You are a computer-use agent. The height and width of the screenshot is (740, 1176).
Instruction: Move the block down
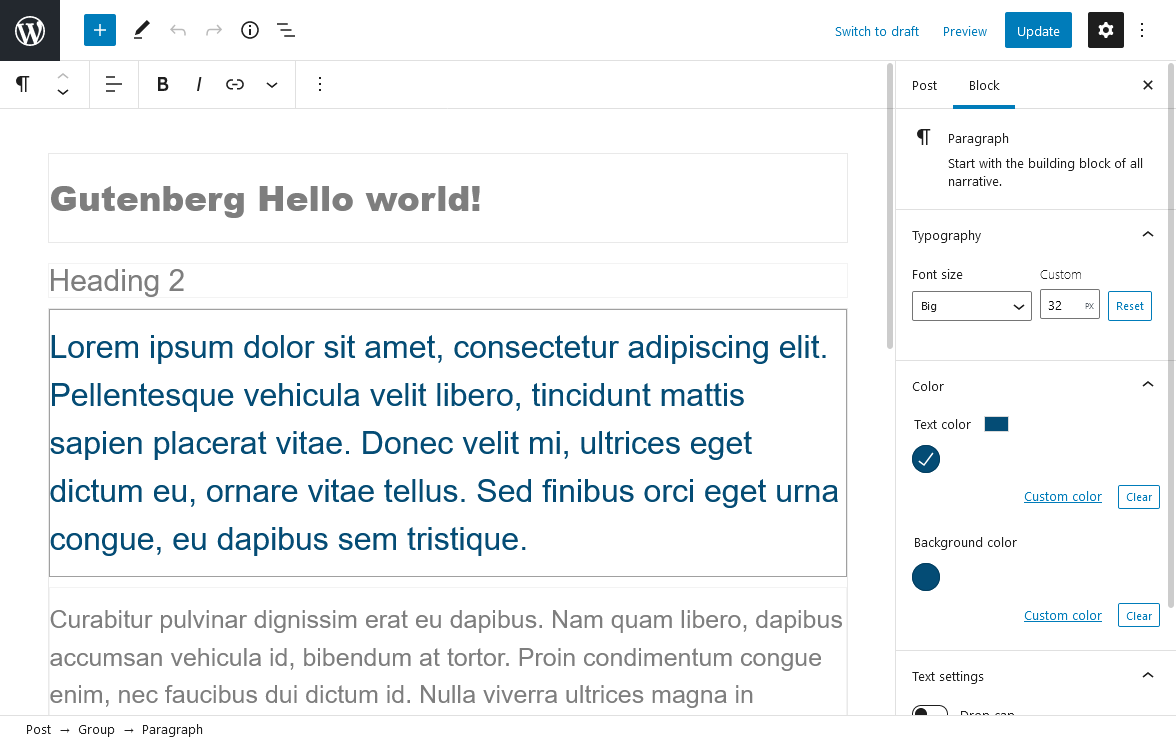point(63,93)
